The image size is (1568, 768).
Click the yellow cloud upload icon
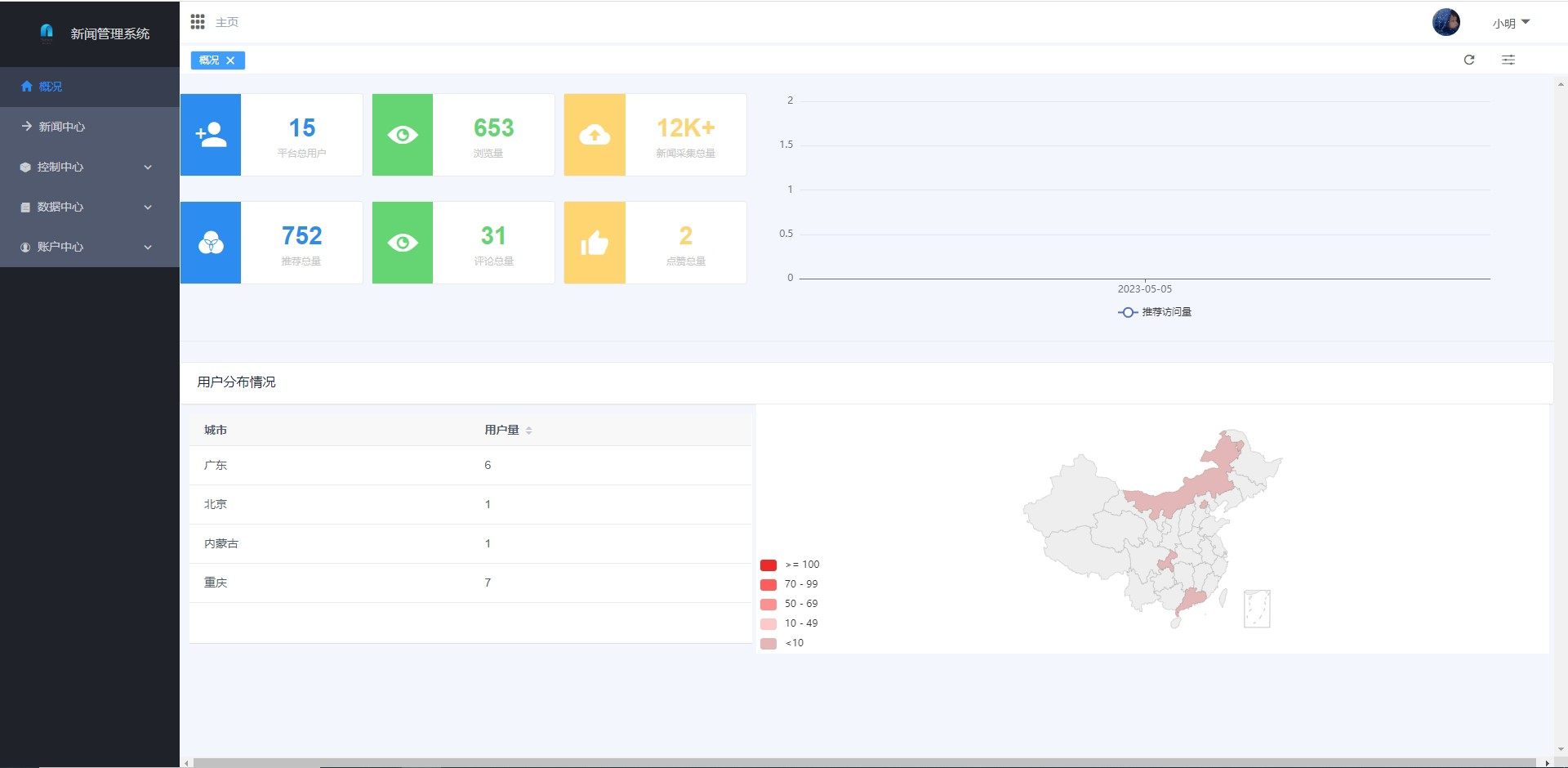pos(595,135)
